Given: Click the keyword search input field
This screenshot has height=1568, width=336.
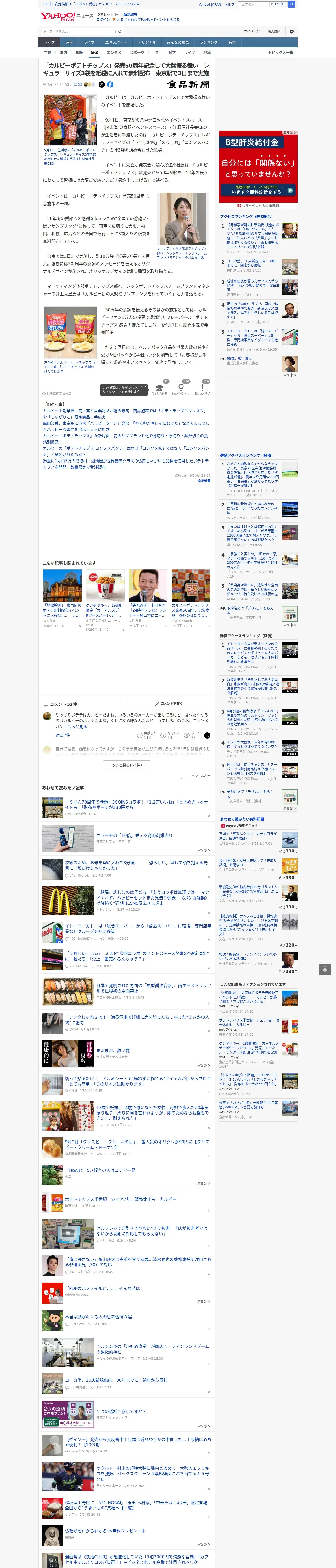Looking at the screenshot, I should click(79, 31).
